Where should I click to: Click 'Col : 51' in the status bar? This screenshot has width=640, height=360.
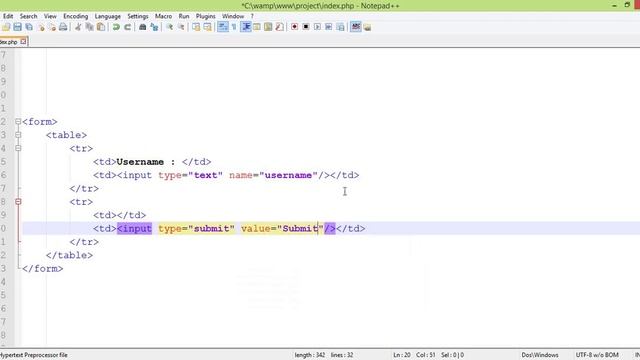pyautogui.click(x=426, y=355)
